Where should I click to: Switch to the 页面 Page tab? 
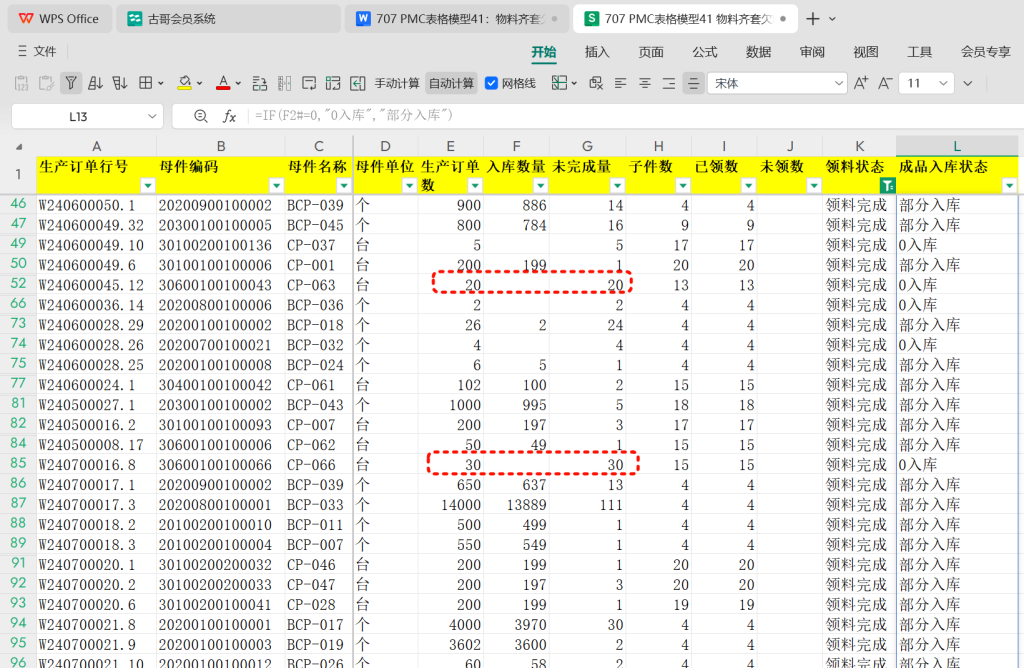point(650,52)
